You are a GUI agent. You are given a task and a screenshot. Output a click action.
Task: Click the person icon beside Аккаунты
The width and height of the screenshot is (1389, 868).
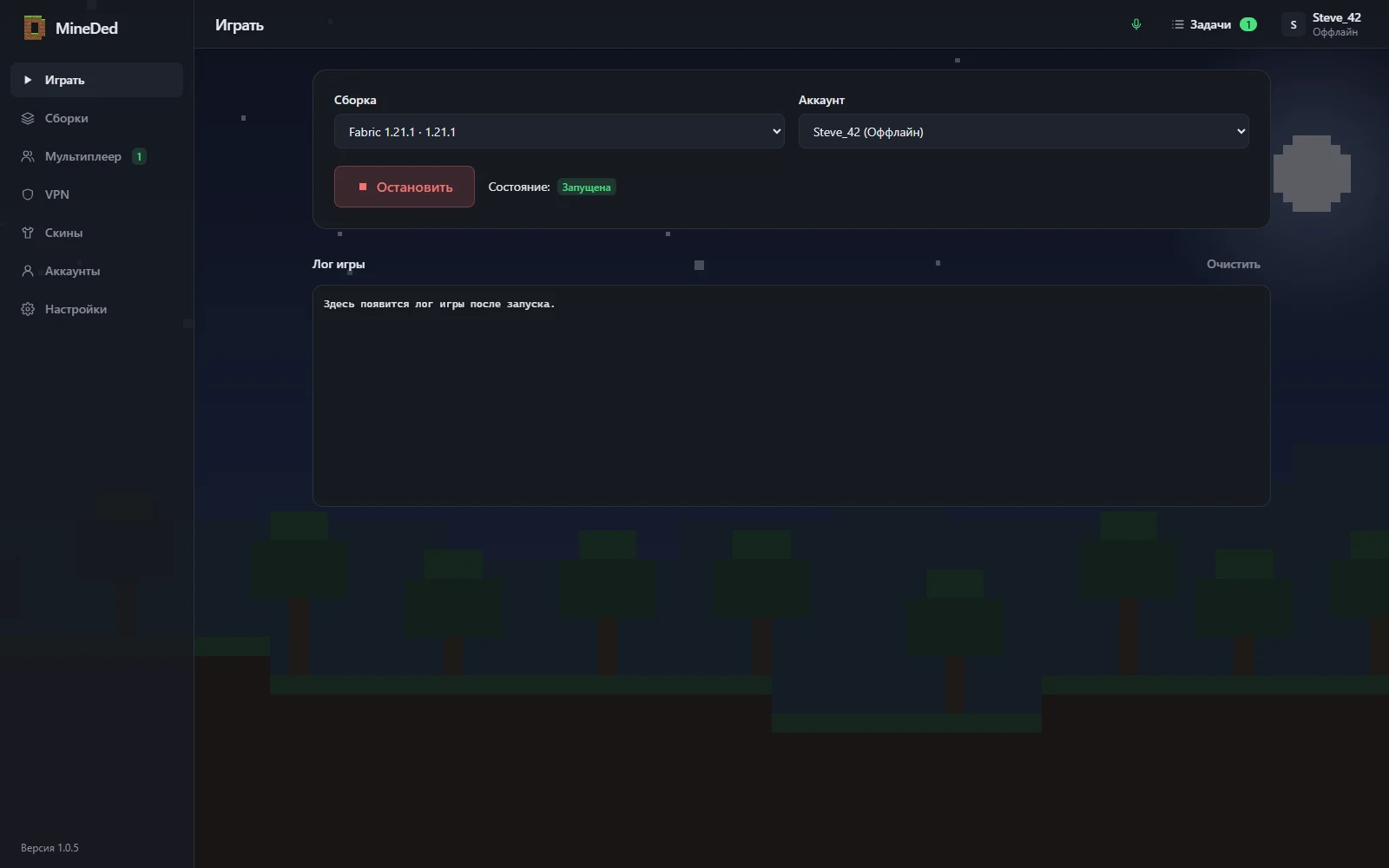click(x=28, y=271)
